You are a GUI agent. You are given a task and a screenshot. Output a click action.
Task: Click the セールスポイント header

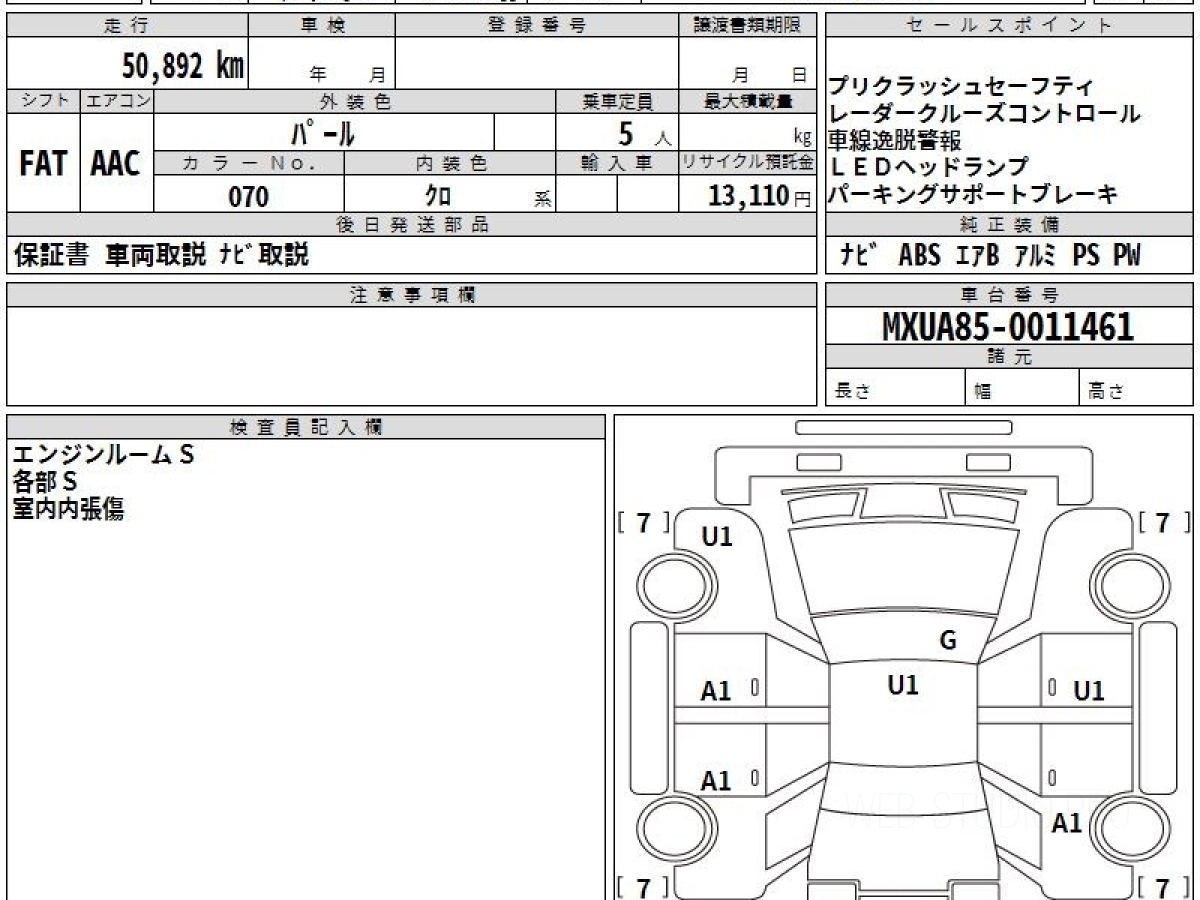click(x=1010, y=26)
